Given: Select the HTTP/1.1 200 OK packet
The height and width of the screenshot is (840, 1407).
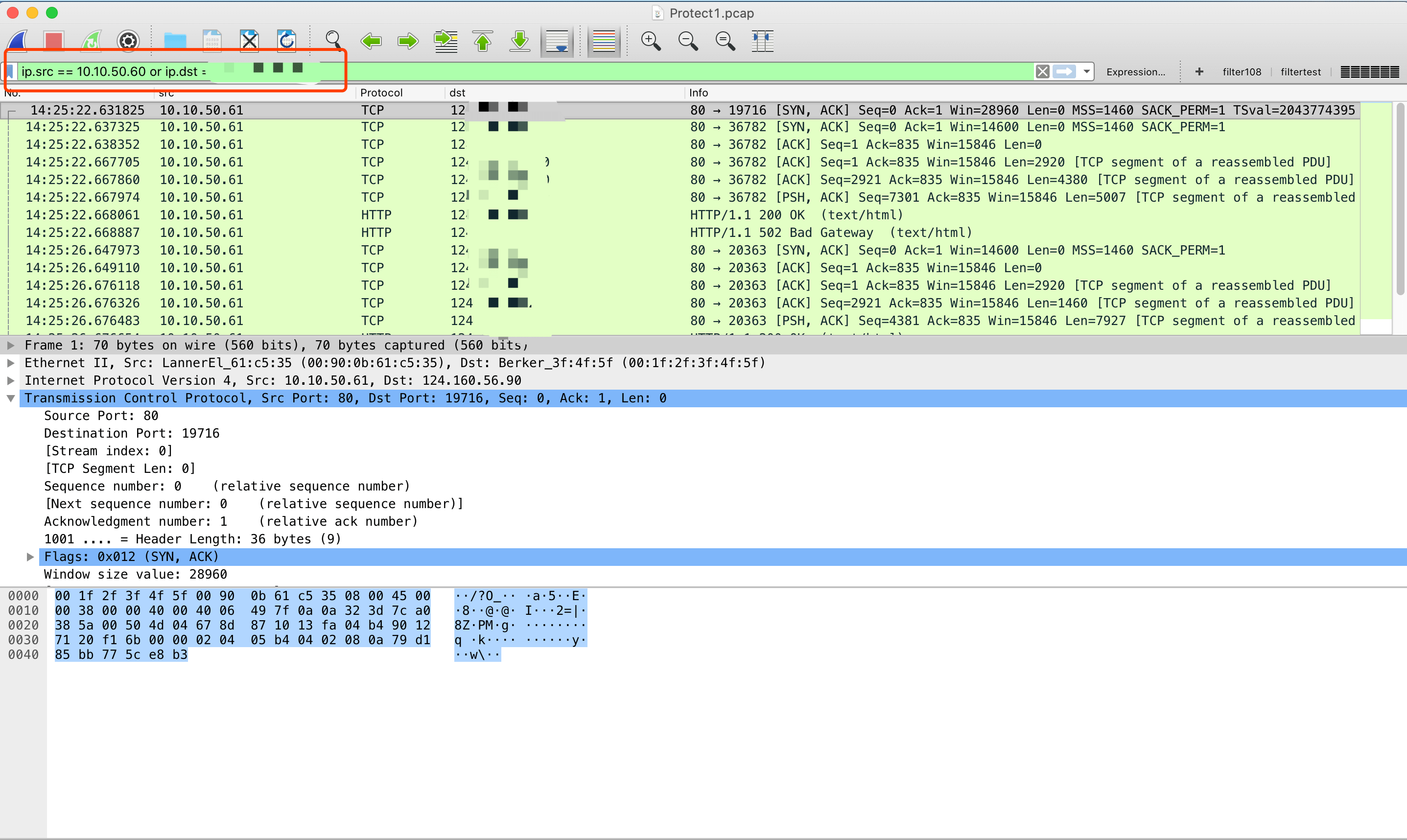Looking at the screenshot, I should (680, 215).
